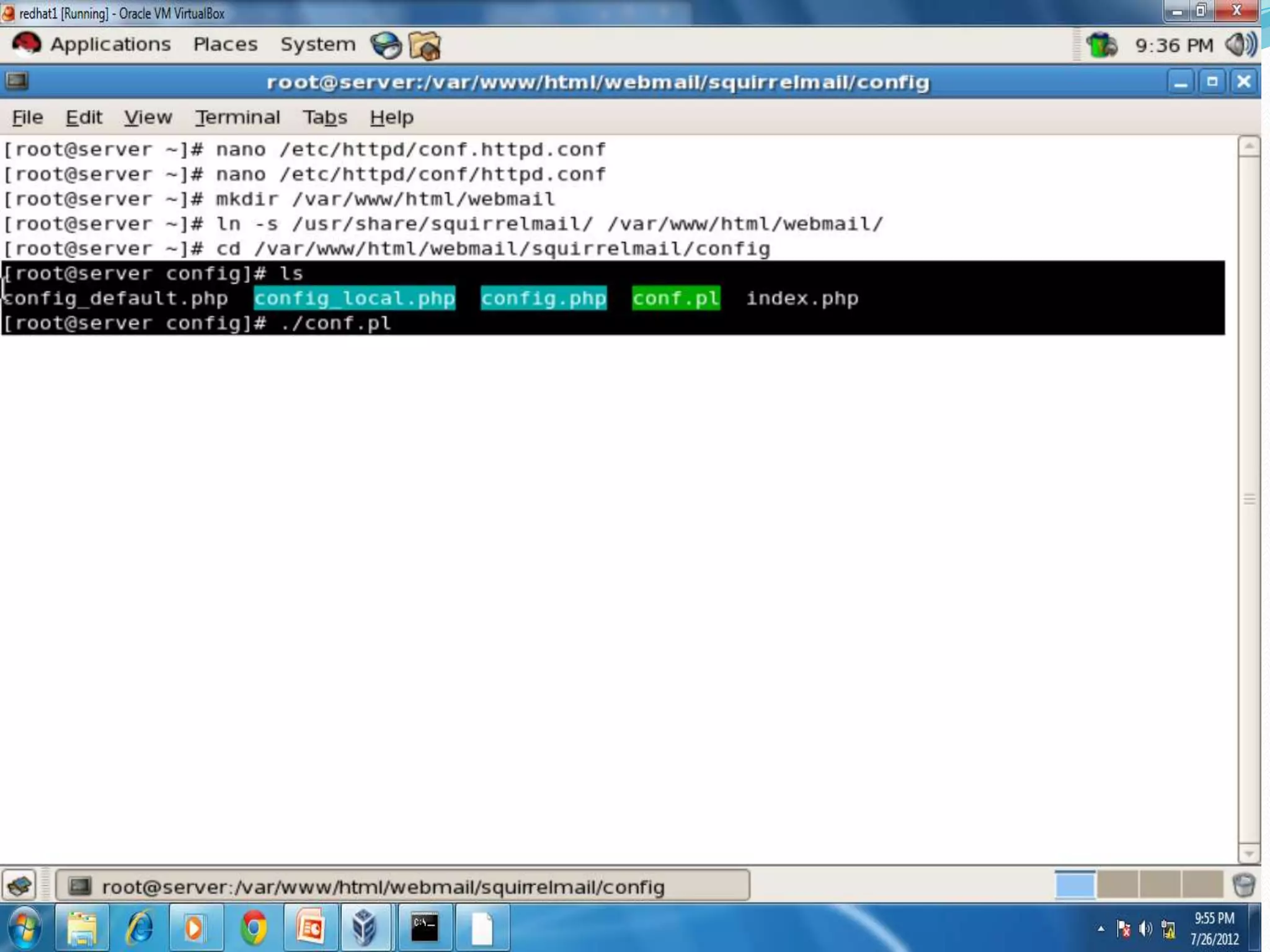Switch to the second workspace
Screen dimensions: 1270x952
coord(1117,885)
